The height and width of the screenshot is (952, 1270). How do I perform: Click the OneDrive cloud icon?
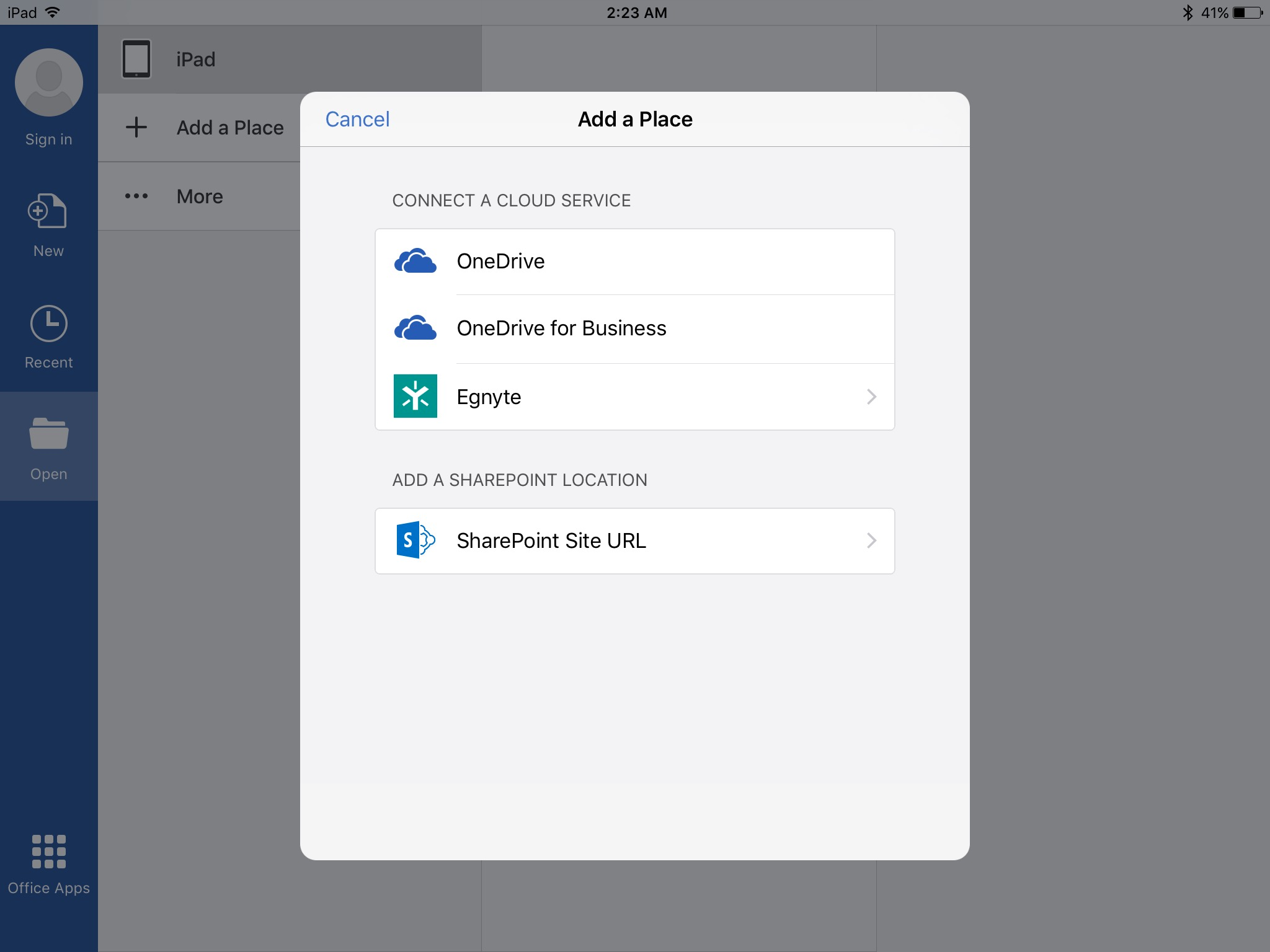point(415,262)
